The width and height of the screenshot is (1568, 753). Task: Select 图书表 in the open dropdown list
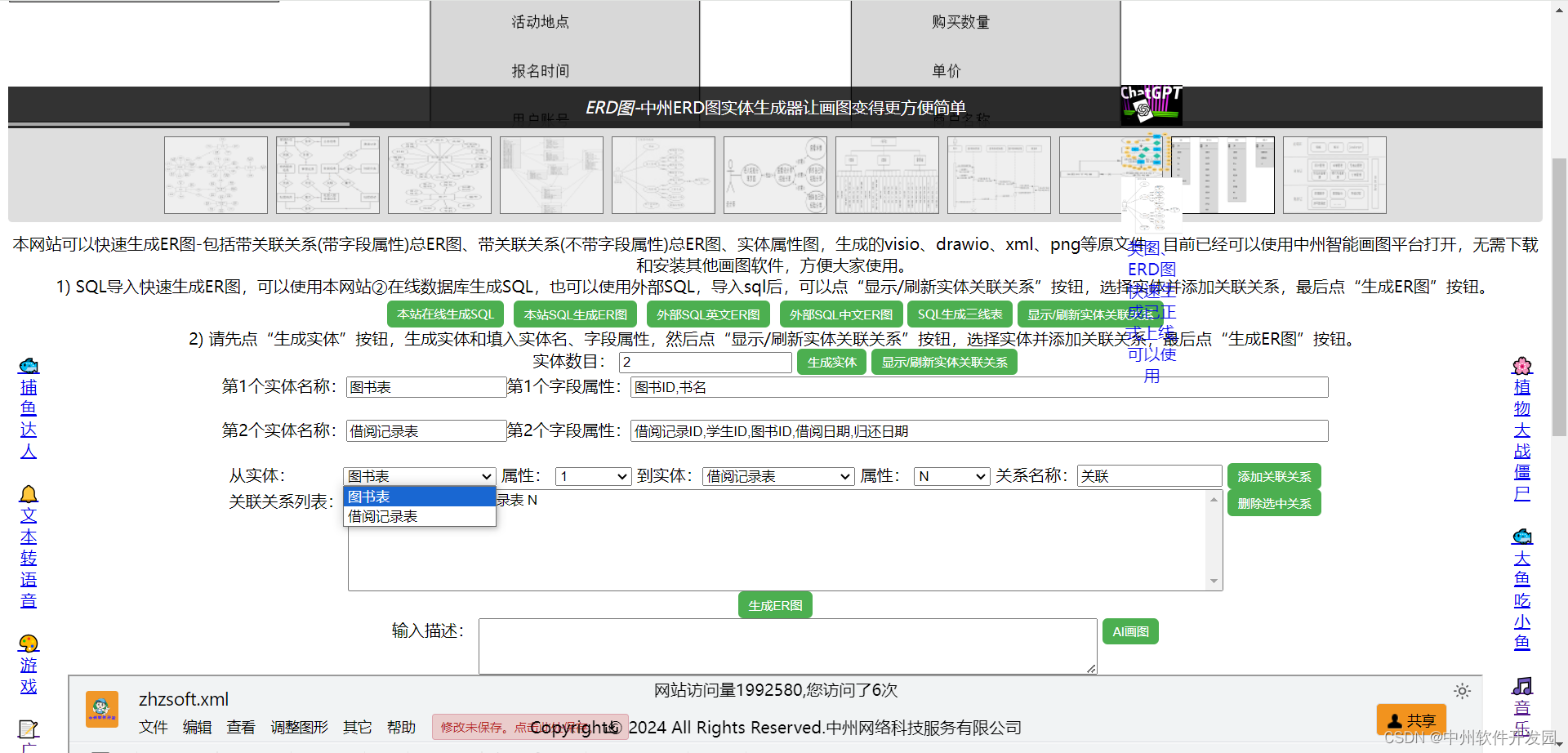[420, 497]
